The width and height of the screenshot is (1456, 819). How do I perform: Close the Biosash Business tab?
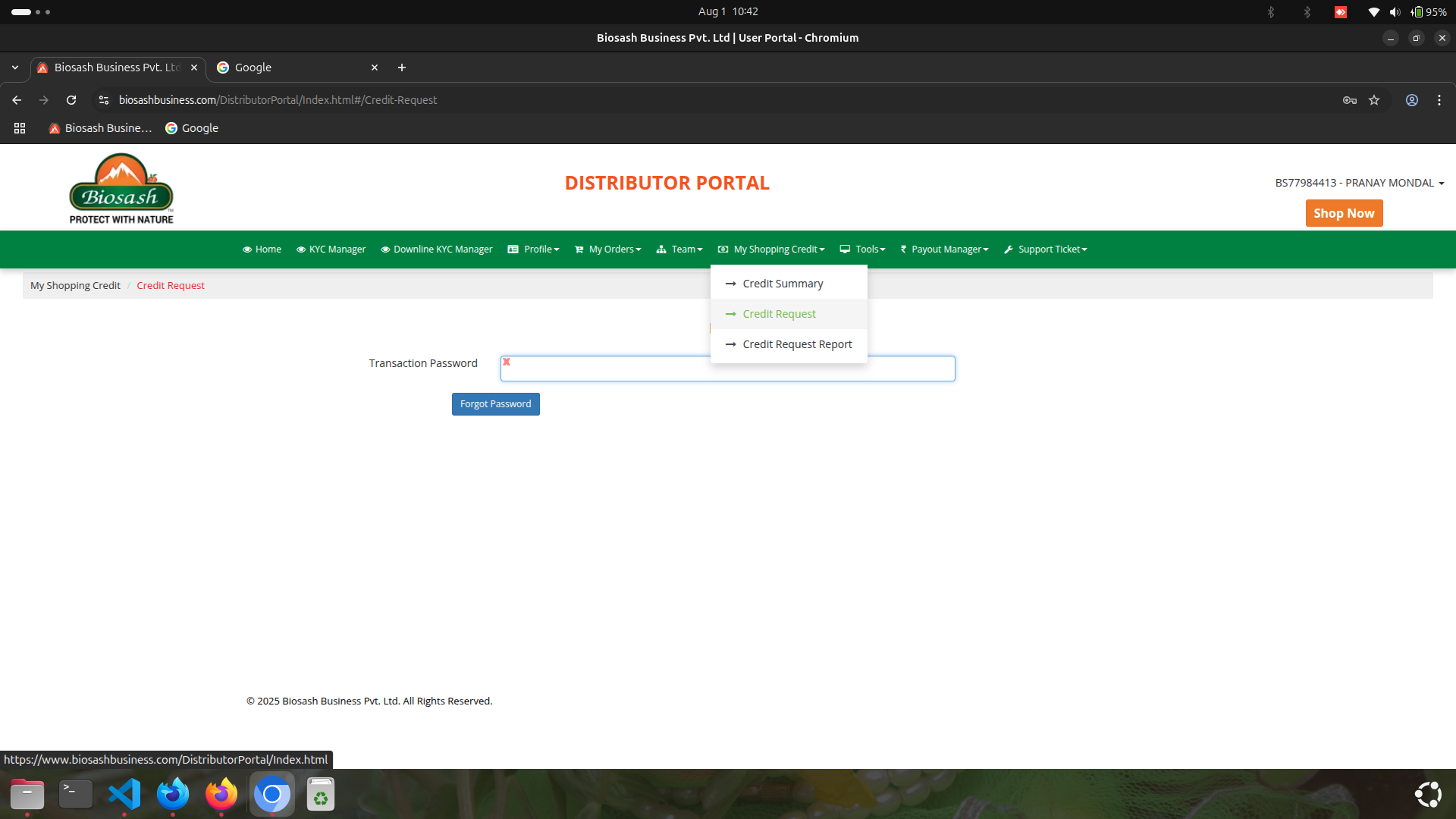(194, 67)
